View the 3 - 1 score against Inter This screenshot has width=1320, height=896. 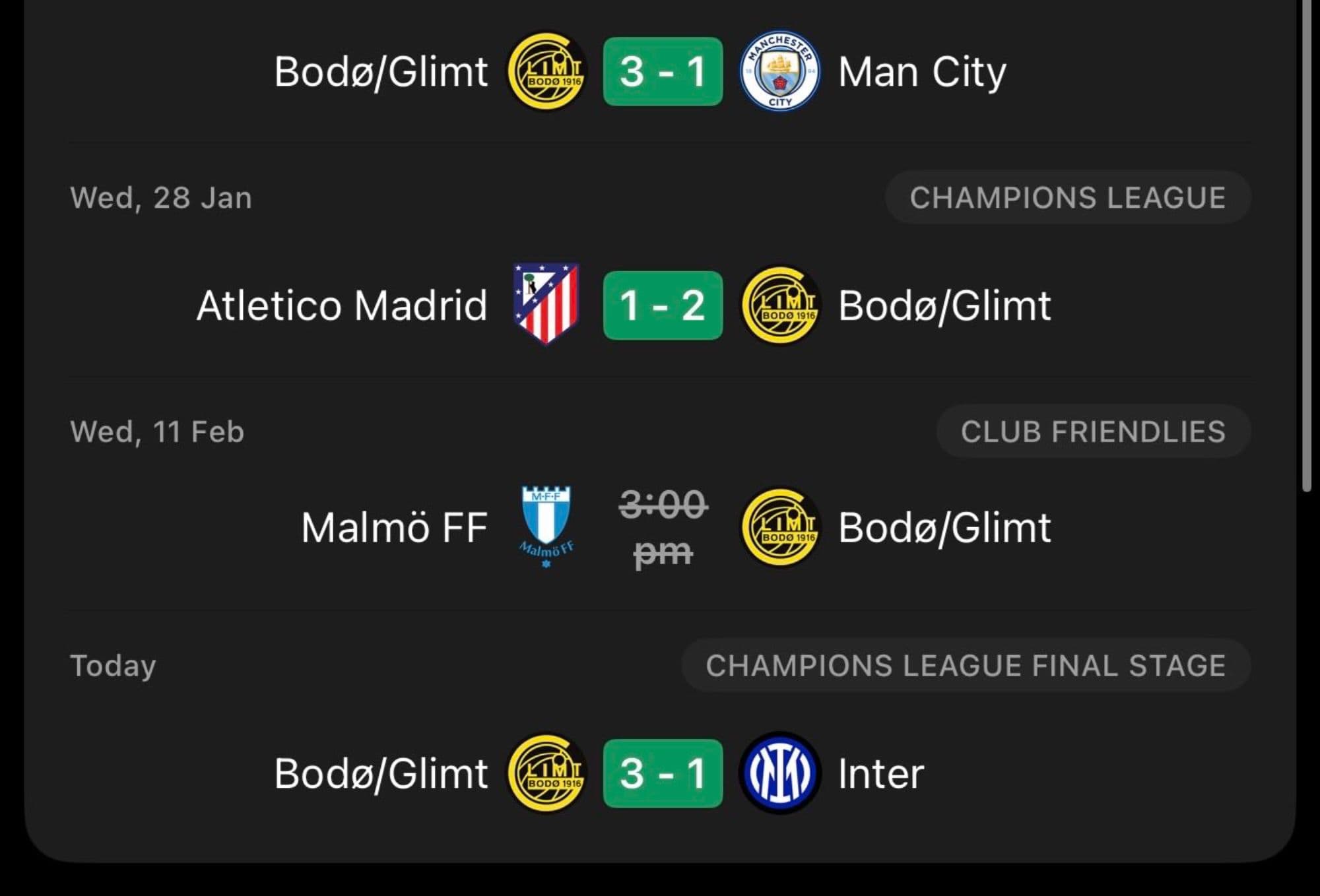point(663,773)
